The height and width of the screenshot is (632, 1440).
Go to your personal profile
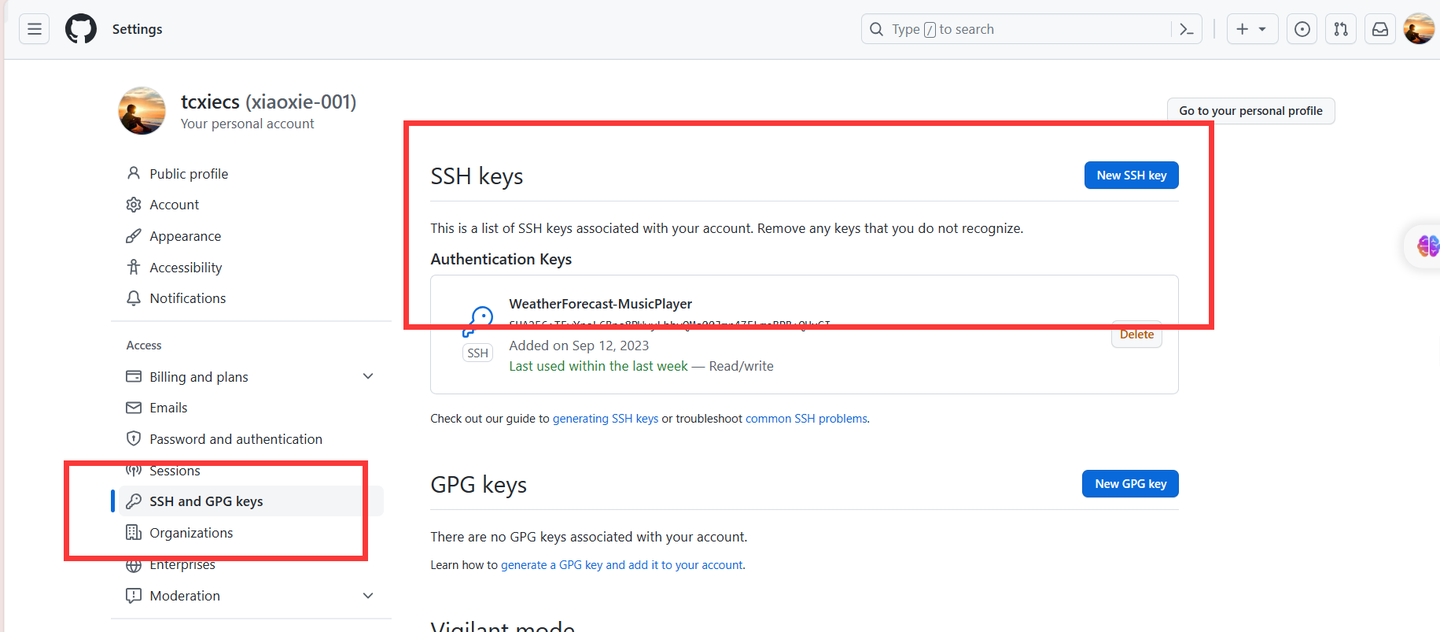coord(1251,110)
